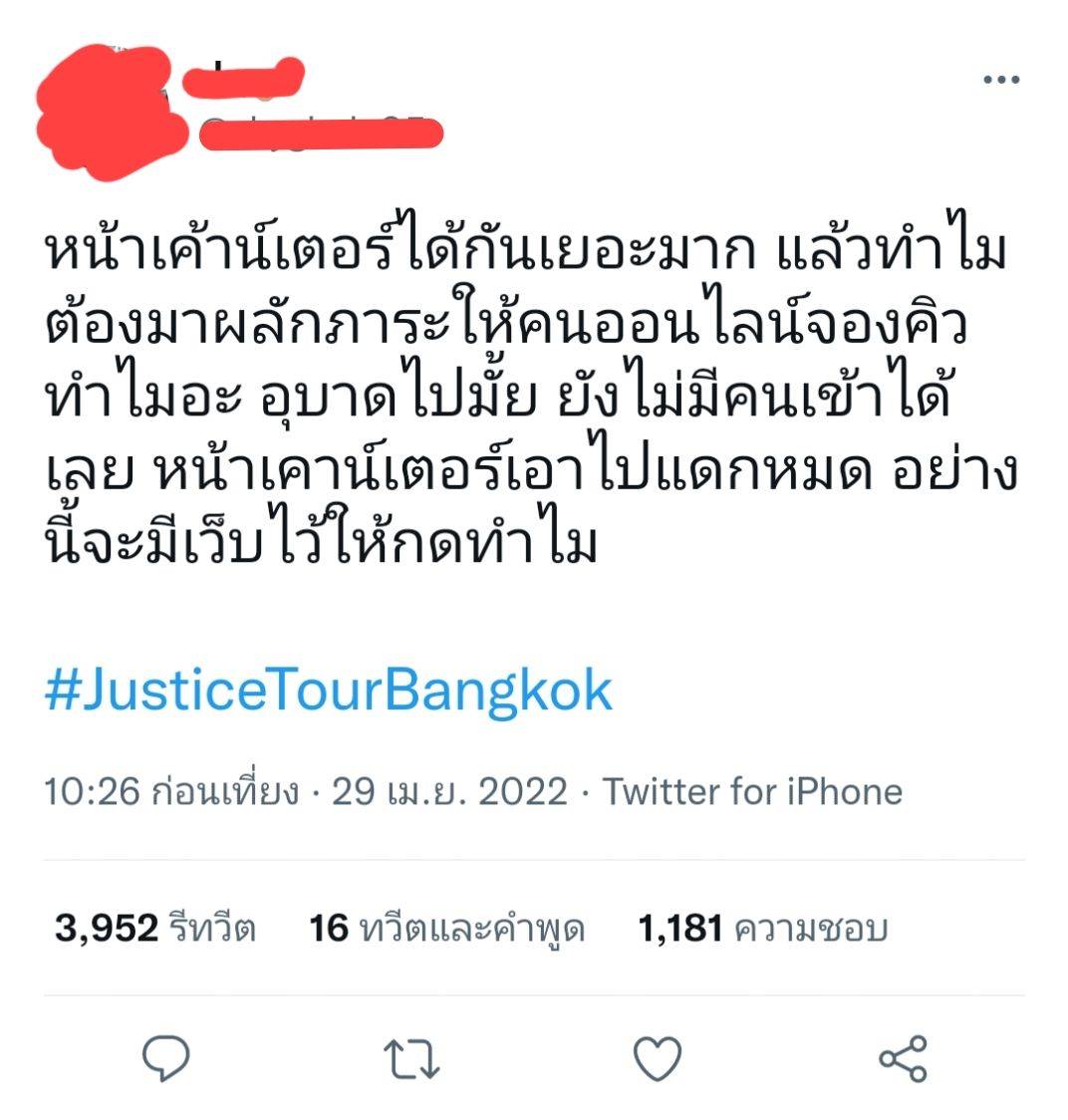Like the tweet with the heart icon
Image resolution: width=1068 pixels, height=1120 pixels.
pyautogui.click(x=658, y=1058)
